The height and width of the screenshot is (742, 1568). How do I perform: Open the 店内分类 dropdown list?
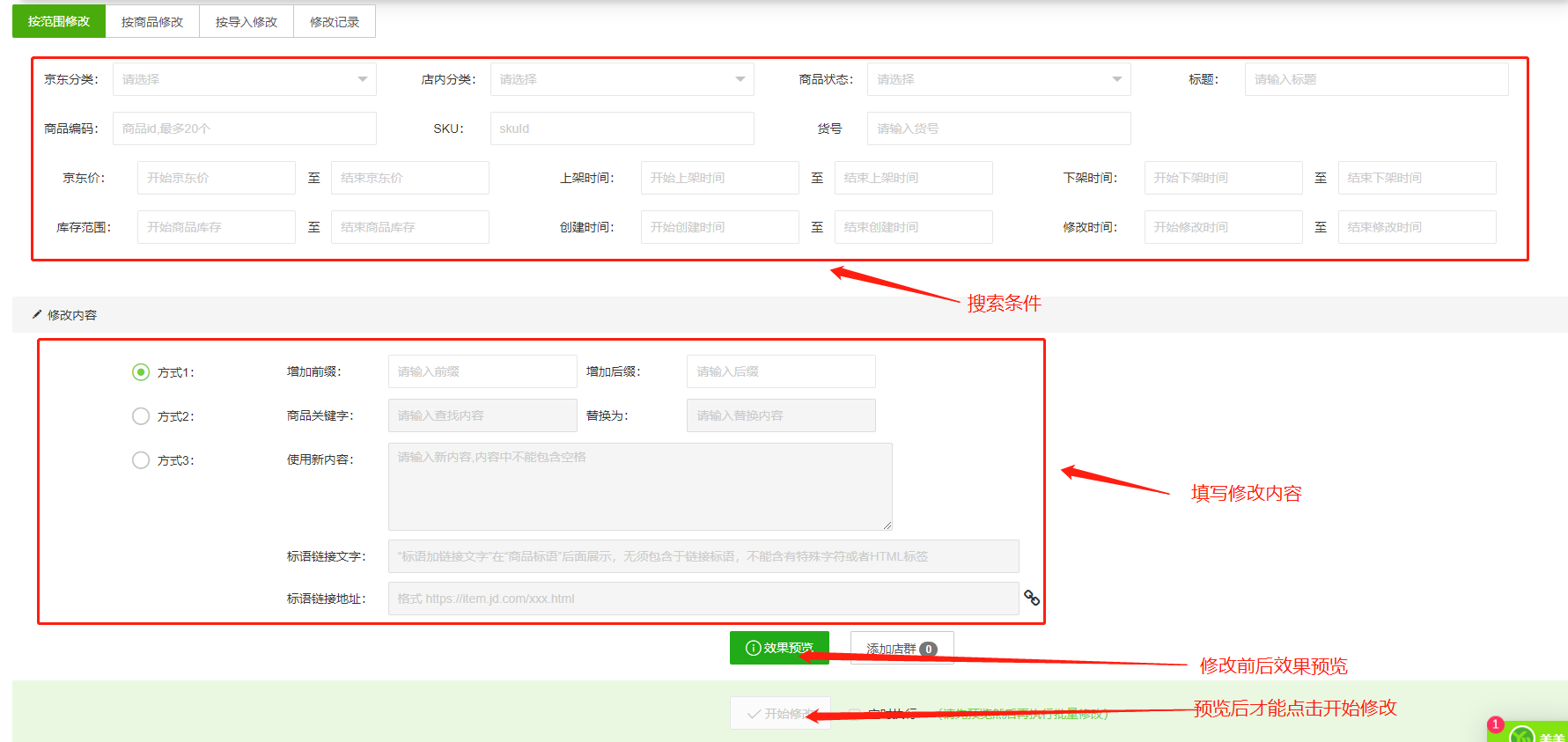[x=622, y=79]
